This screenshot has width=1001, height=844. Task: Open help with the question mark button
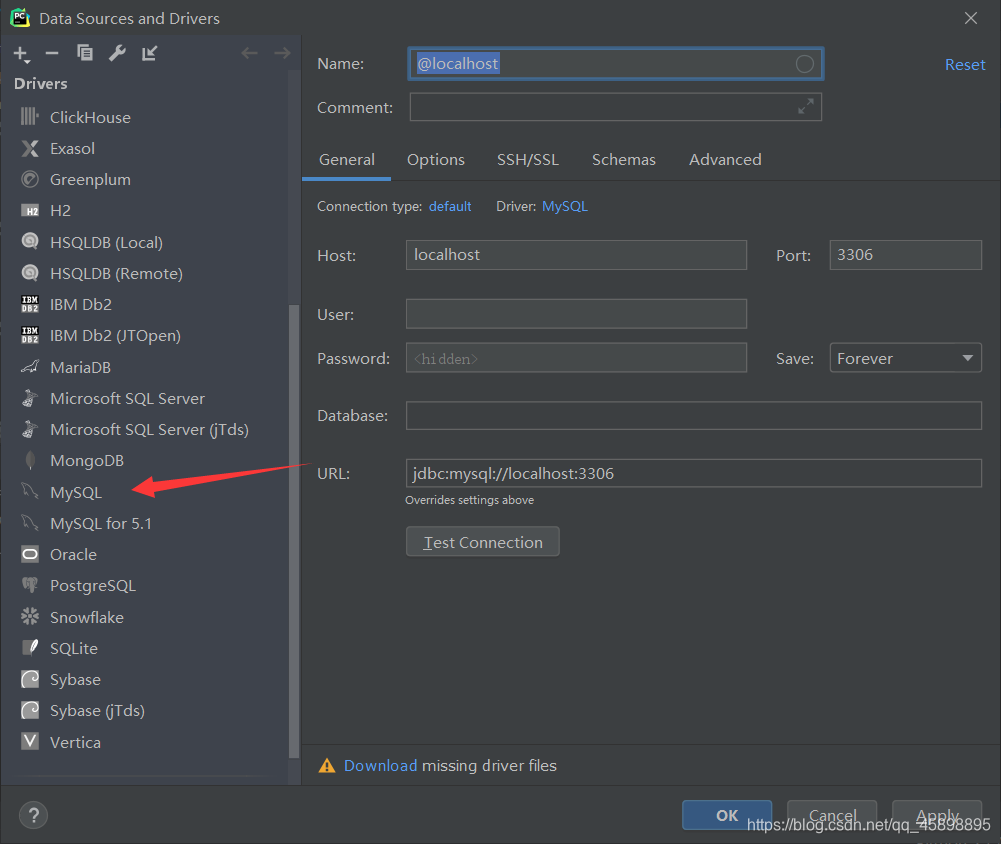33,815
